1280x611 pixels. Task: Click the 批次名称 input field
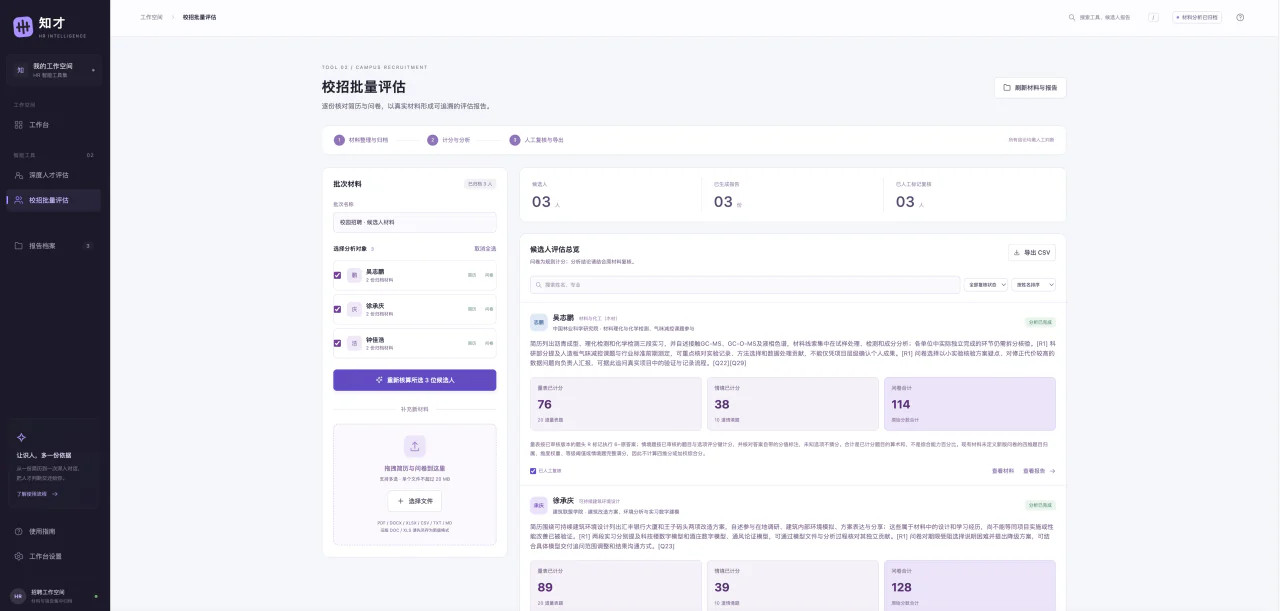point(414,222)
